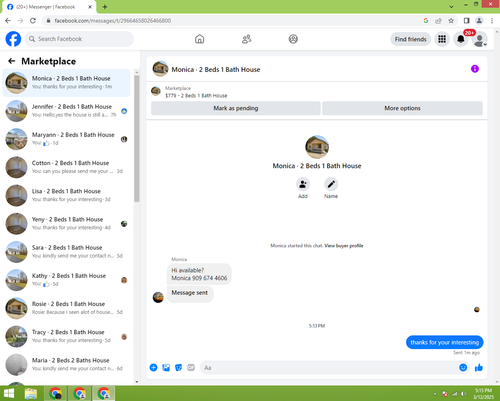
Task: Open the Windows Start button
Action: pos(9,394)
